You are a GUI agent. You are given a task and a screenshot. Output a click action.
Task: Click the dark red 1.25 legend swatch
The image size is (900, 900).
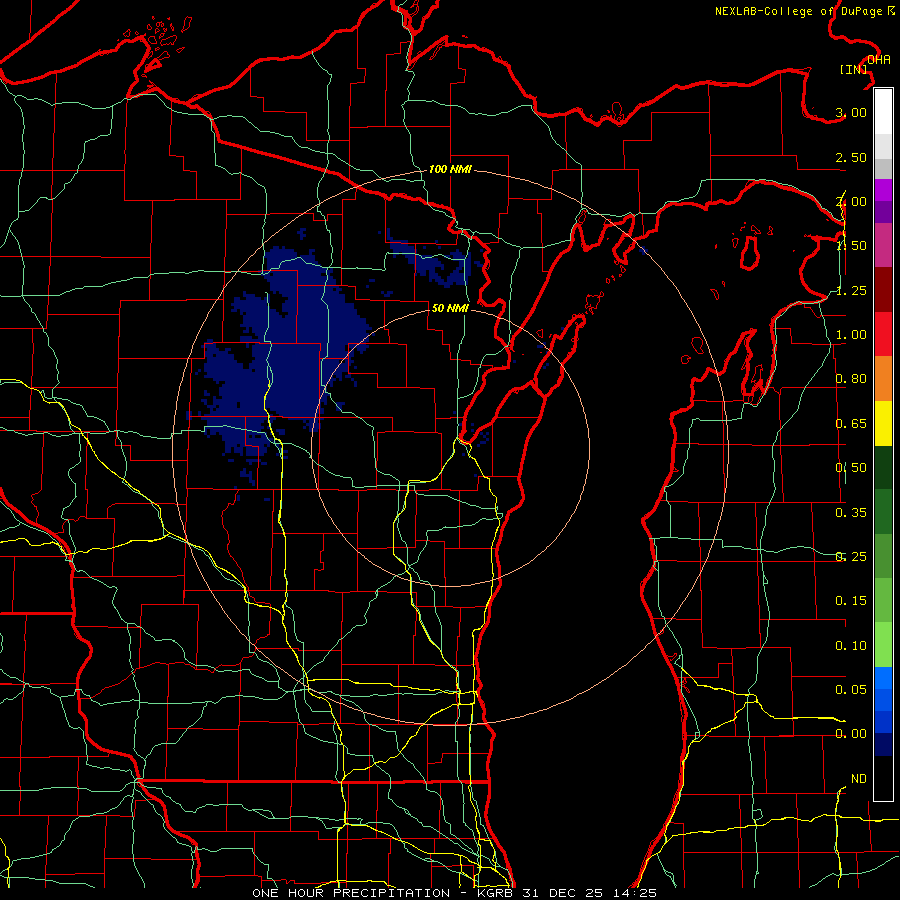click(883, 290)
